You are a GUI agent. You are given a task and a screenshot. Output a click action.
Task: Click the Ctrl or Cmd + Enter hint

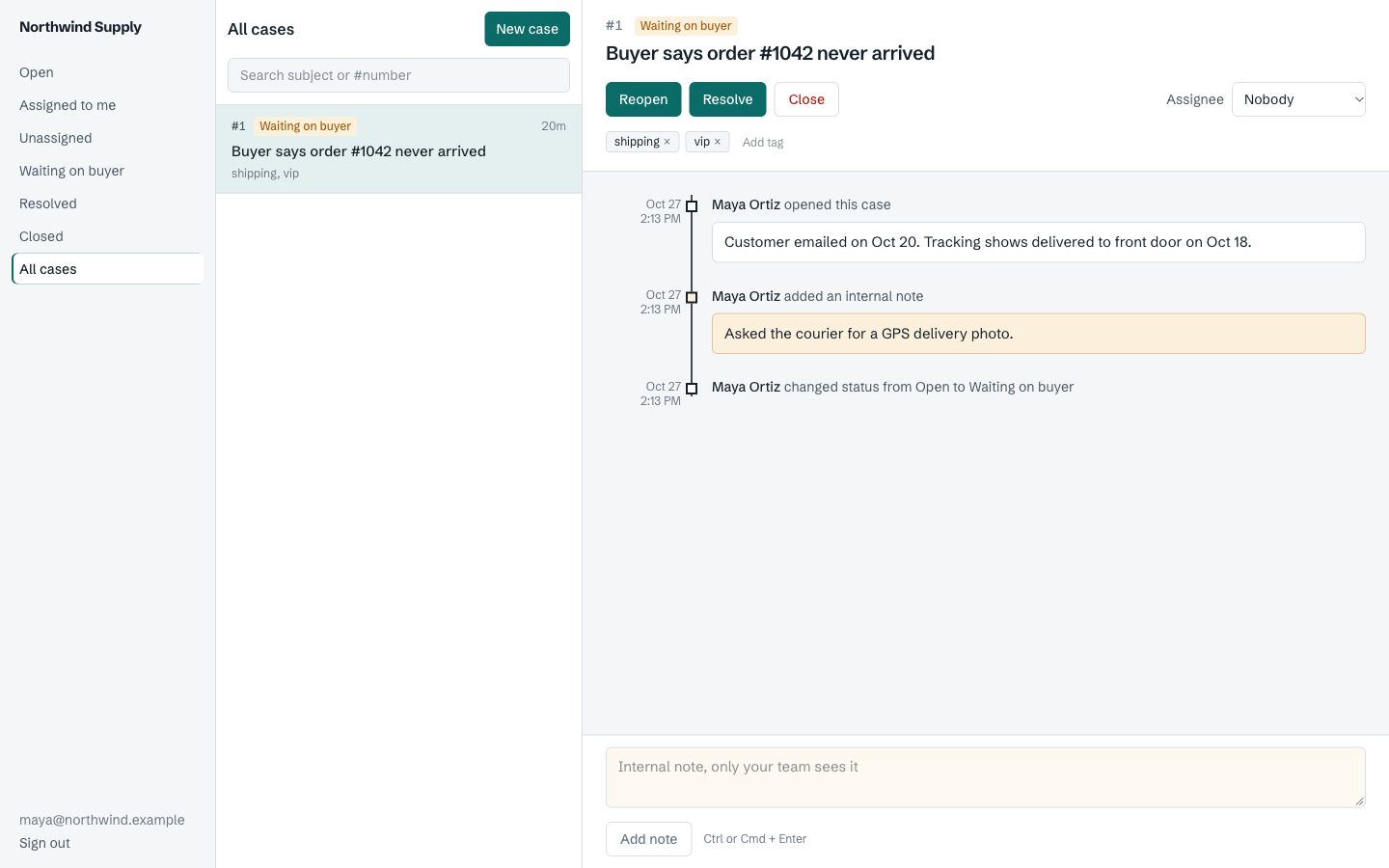pos(755,839)
